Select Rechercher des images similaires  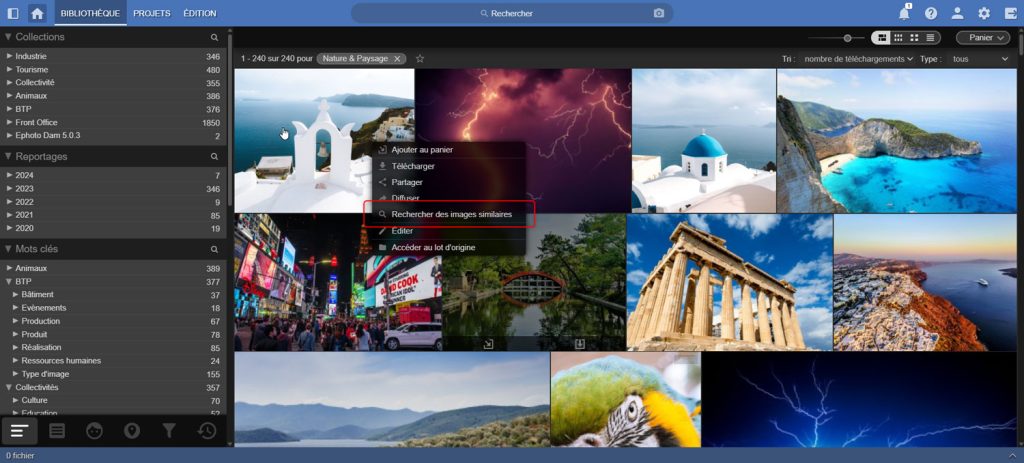point(451,214)
